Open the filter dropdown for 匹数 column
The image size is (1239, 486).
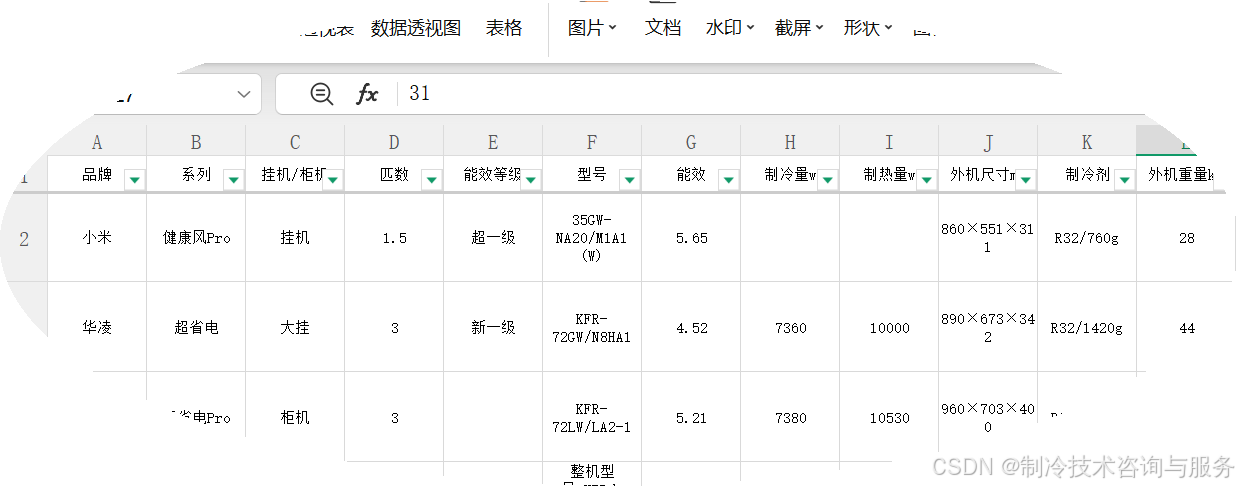(432, 179)
